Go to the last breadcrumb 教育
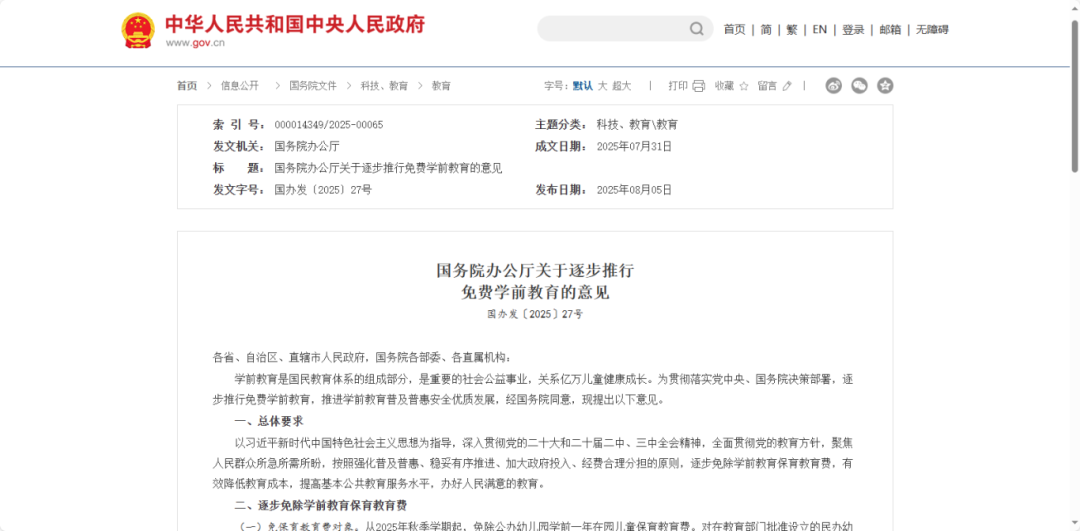Viewport: 1080px width, 531px height. coord(442,86)
